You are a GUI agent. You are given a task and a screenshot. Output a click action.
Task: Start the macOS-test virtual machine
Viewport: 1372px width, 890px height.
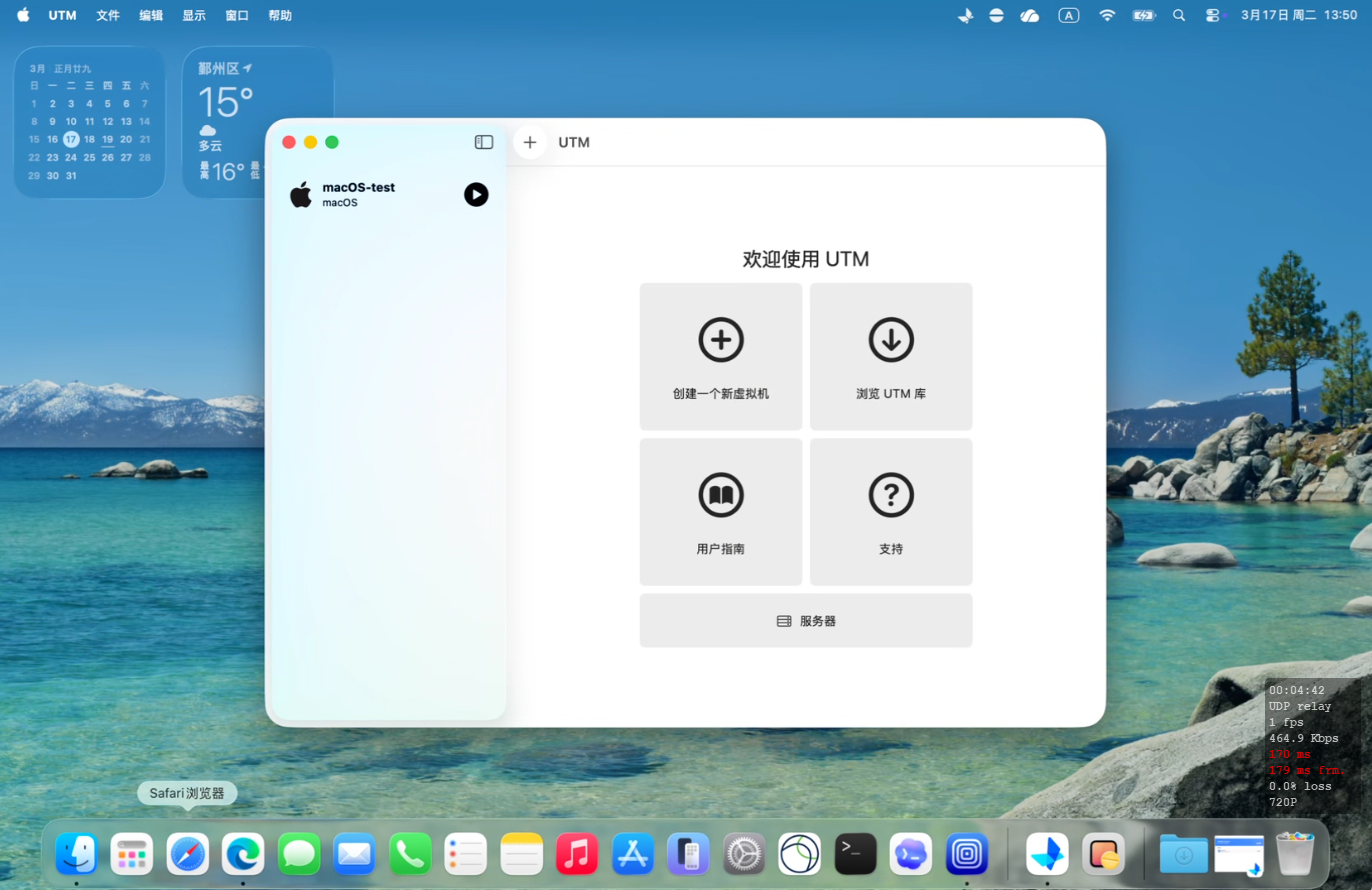click(x=476, y=195)
